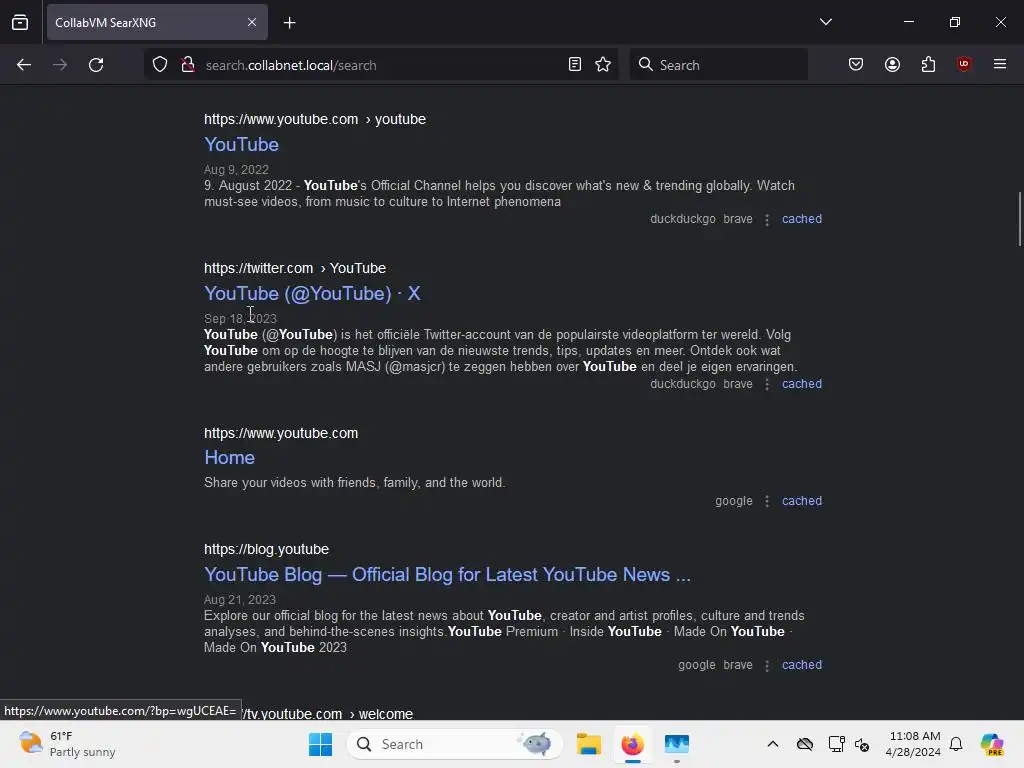This screenshot has width=1024, height=768.
Task: Open cached link for YouTube result
Action: click(x=802, y=219)
